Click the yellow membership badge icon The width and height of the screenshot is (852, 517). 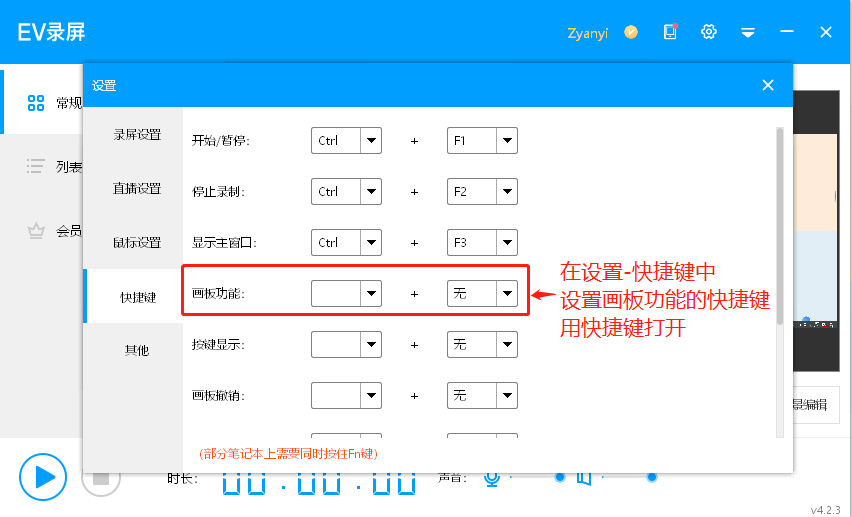coord(631,32)
